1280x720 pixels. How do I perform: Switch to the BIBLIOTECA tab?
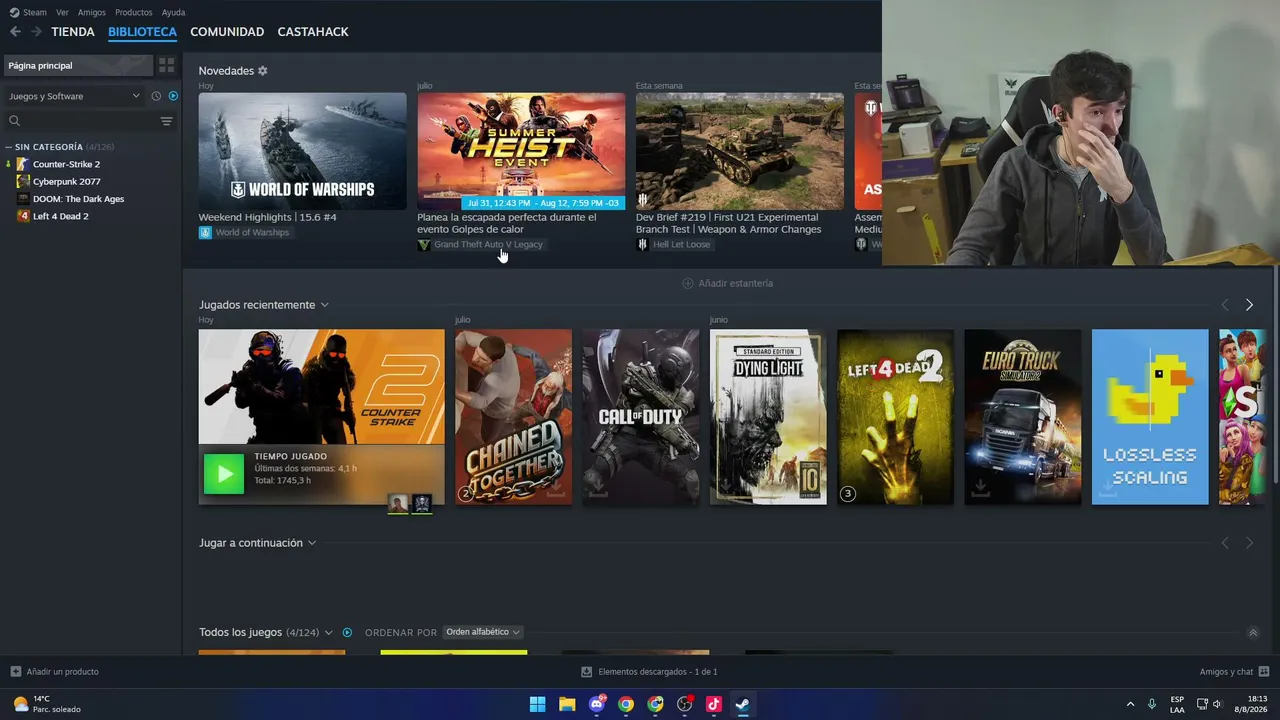click(x=142, y=32)
